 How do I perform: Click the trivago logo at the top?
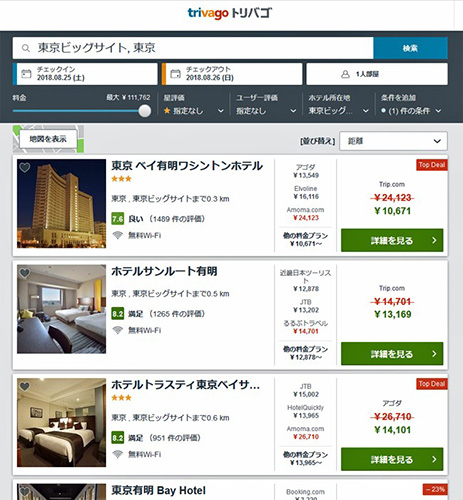point(230,13)
